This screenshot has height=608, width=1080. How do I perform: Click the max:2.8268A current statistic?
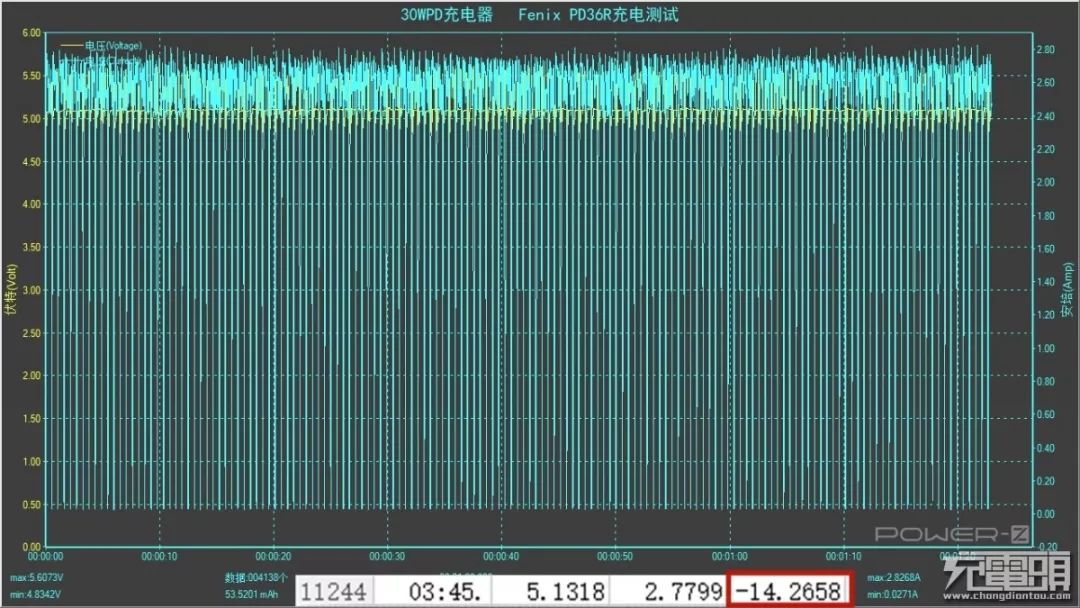[x=893, y=578]
